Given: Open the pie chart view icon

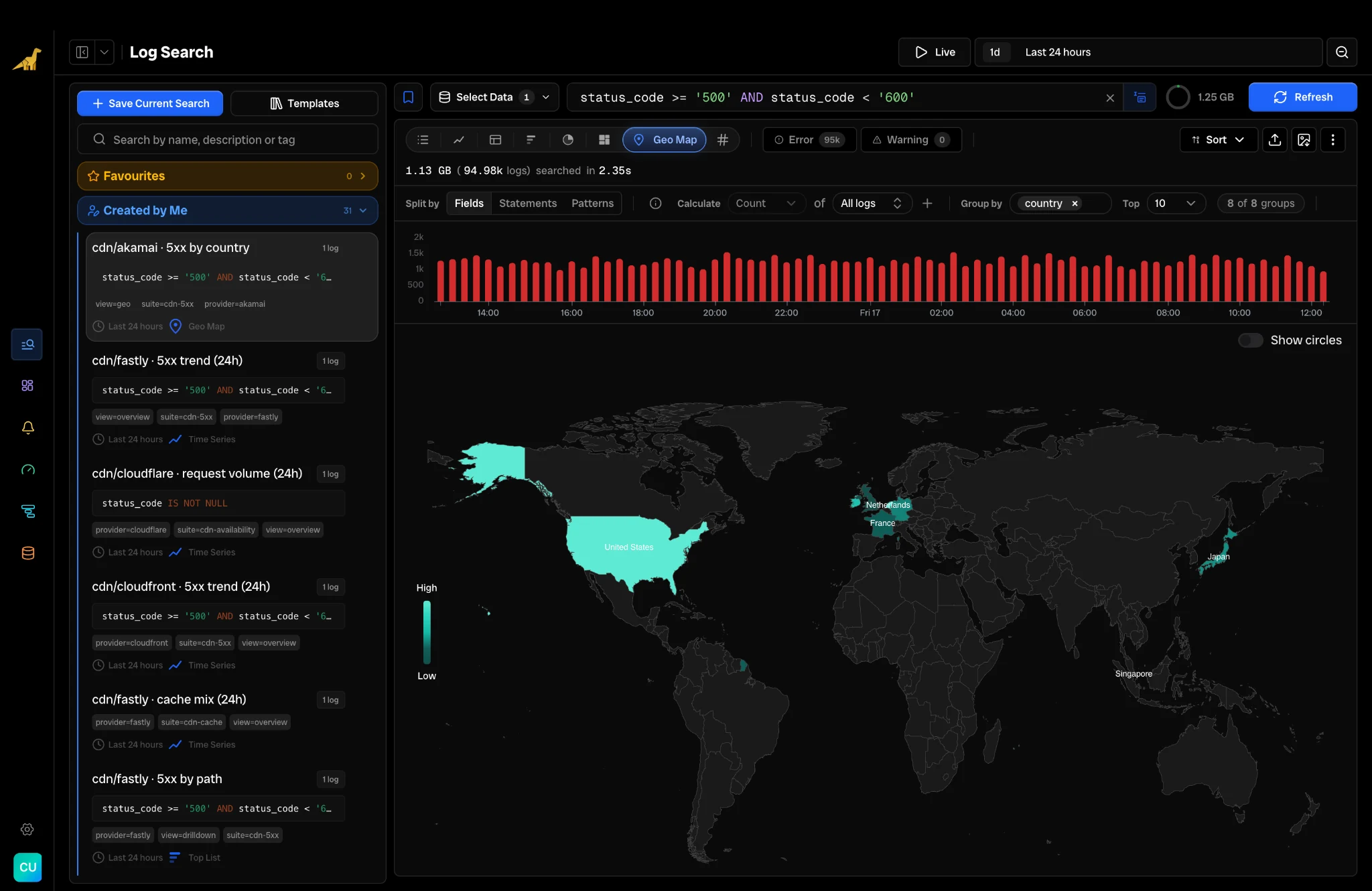Looking at the screenshot, I should point(567,139).
